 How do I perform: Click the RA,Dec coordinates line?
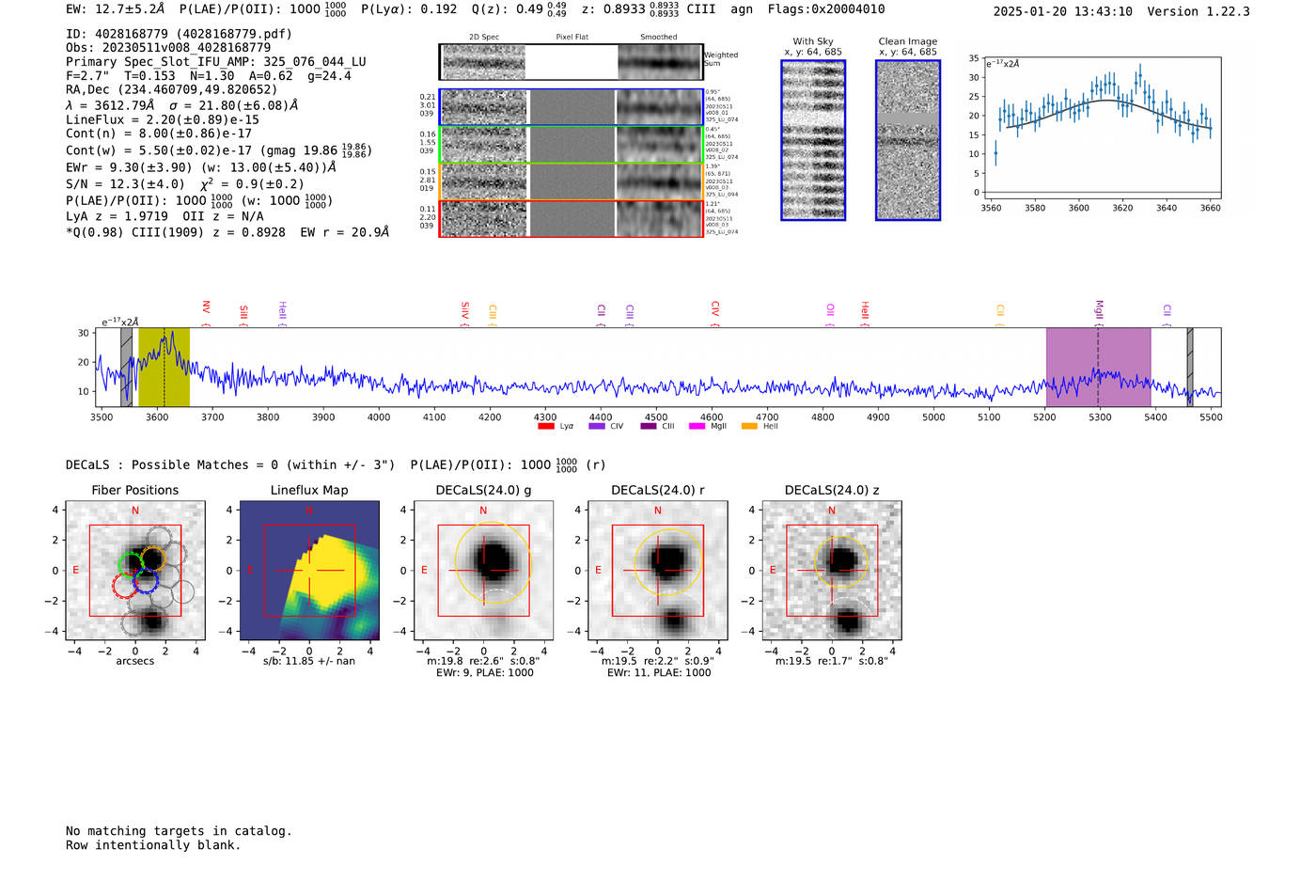[x=172, y=90]
